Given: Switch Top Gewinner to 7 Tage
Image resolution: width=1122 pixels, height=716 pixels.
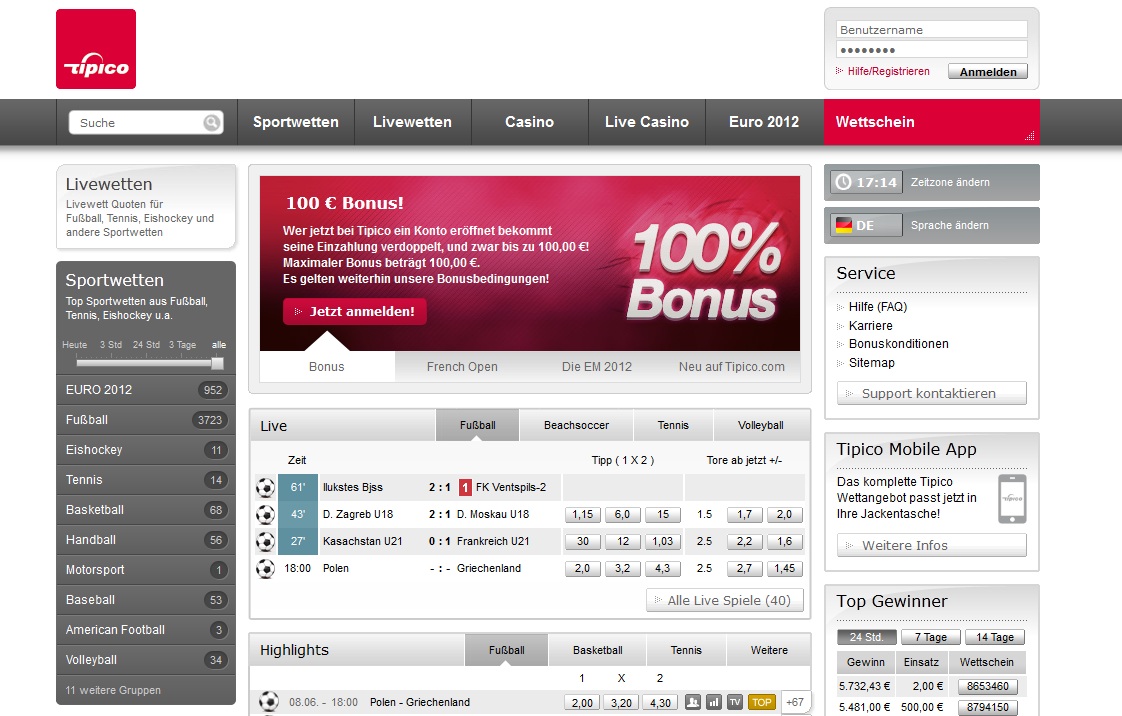Looking at the screenshot, I should coord(930,637).
